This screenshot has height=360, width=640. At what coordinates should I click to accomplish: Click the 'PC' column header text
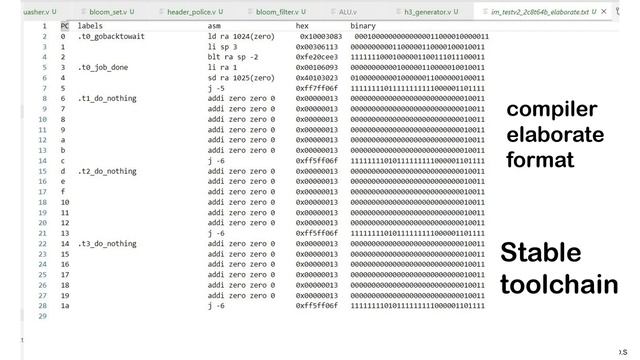click(64, 26)
